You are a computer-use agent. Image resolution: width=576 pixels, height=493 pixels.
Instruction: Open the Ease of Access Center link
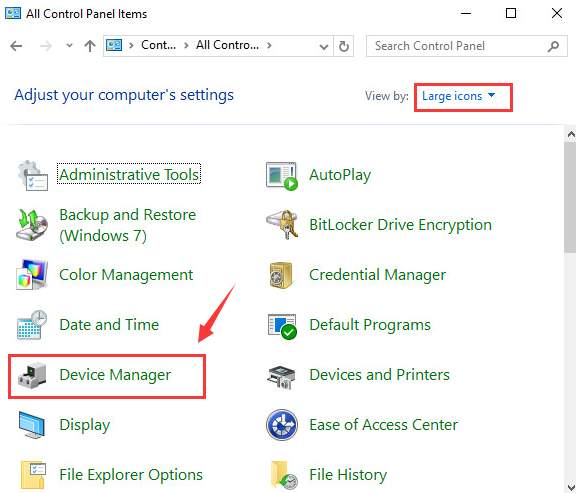384,425
